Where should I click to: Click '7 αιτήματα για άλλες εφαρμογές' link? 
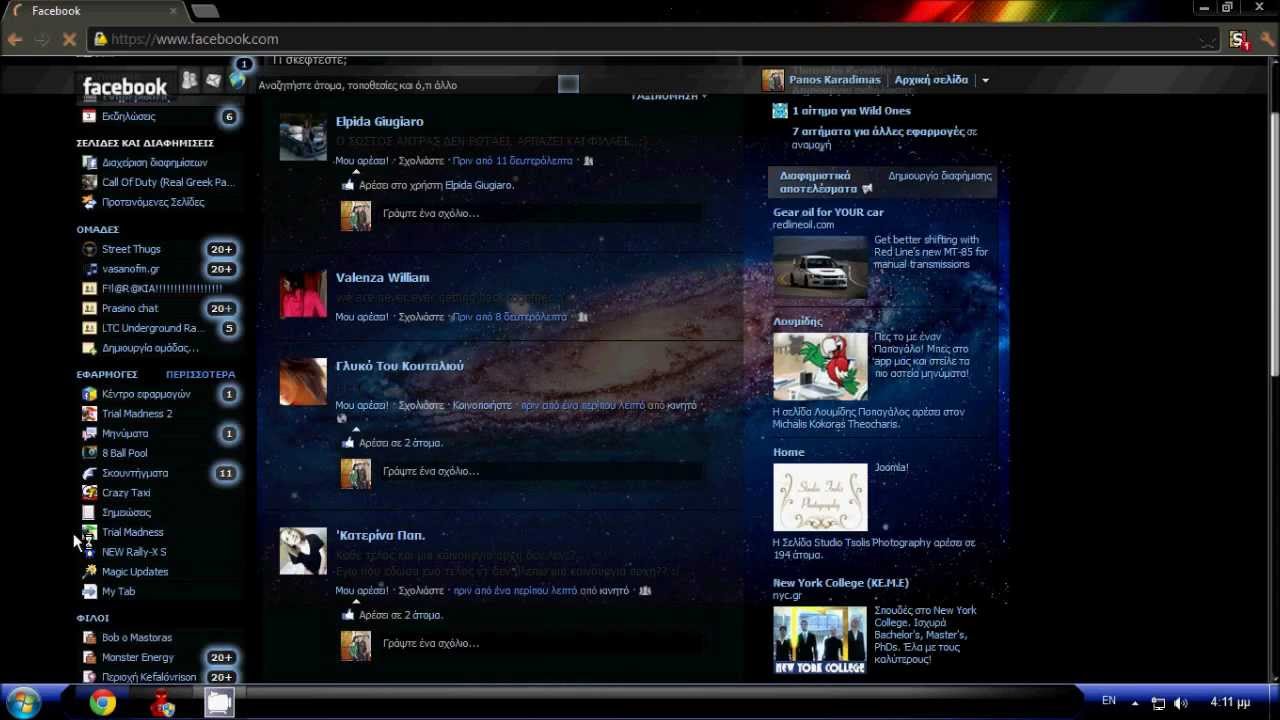[878, 131]
